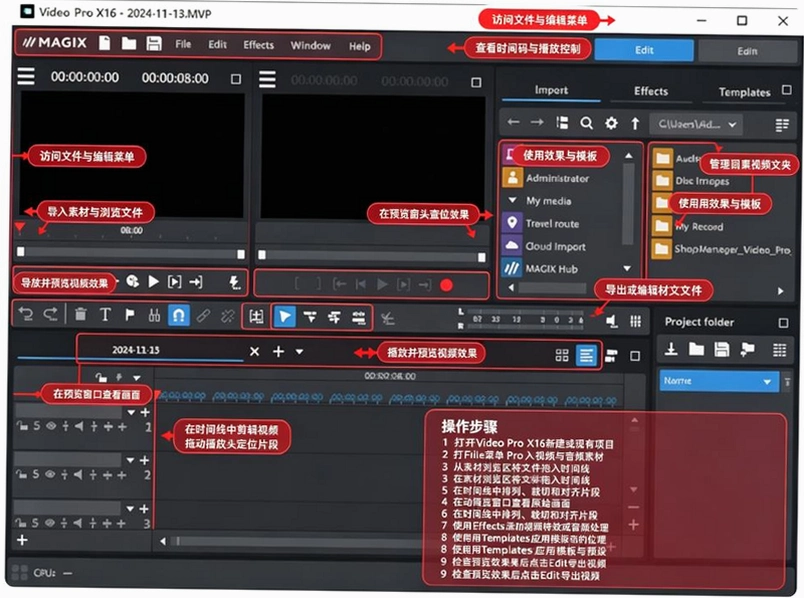Toggle magnet snapping

point(179,315)
